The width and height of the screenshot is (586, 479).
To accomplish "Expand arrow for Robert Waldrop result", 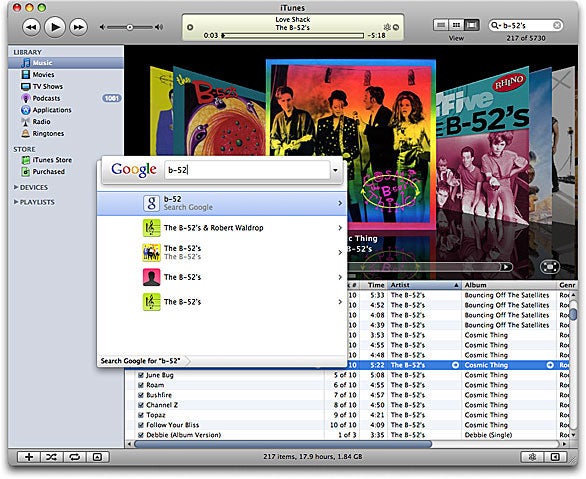I will click(x=340, y=228).
